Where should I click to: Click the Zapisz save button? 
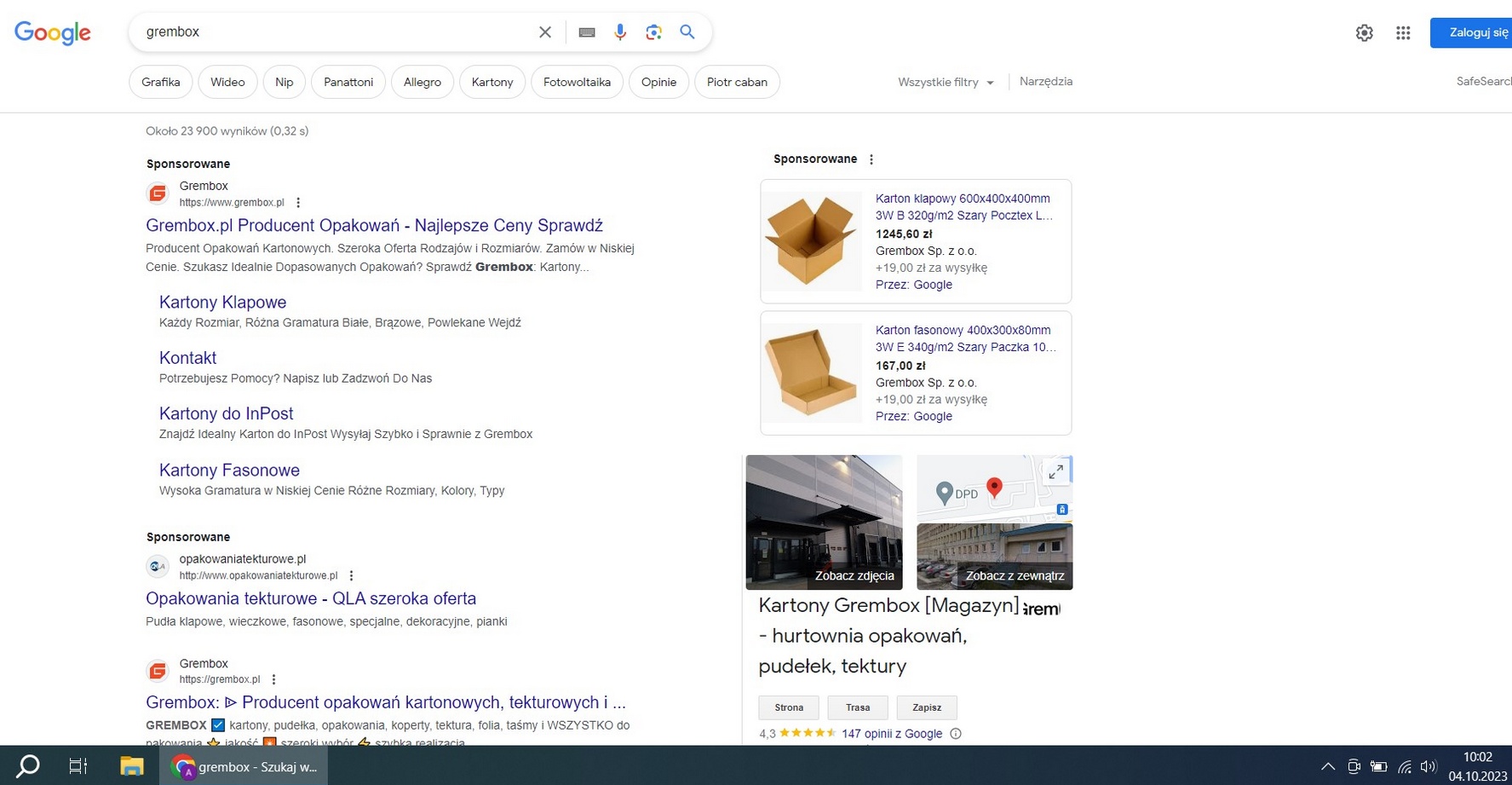(927, 707)
